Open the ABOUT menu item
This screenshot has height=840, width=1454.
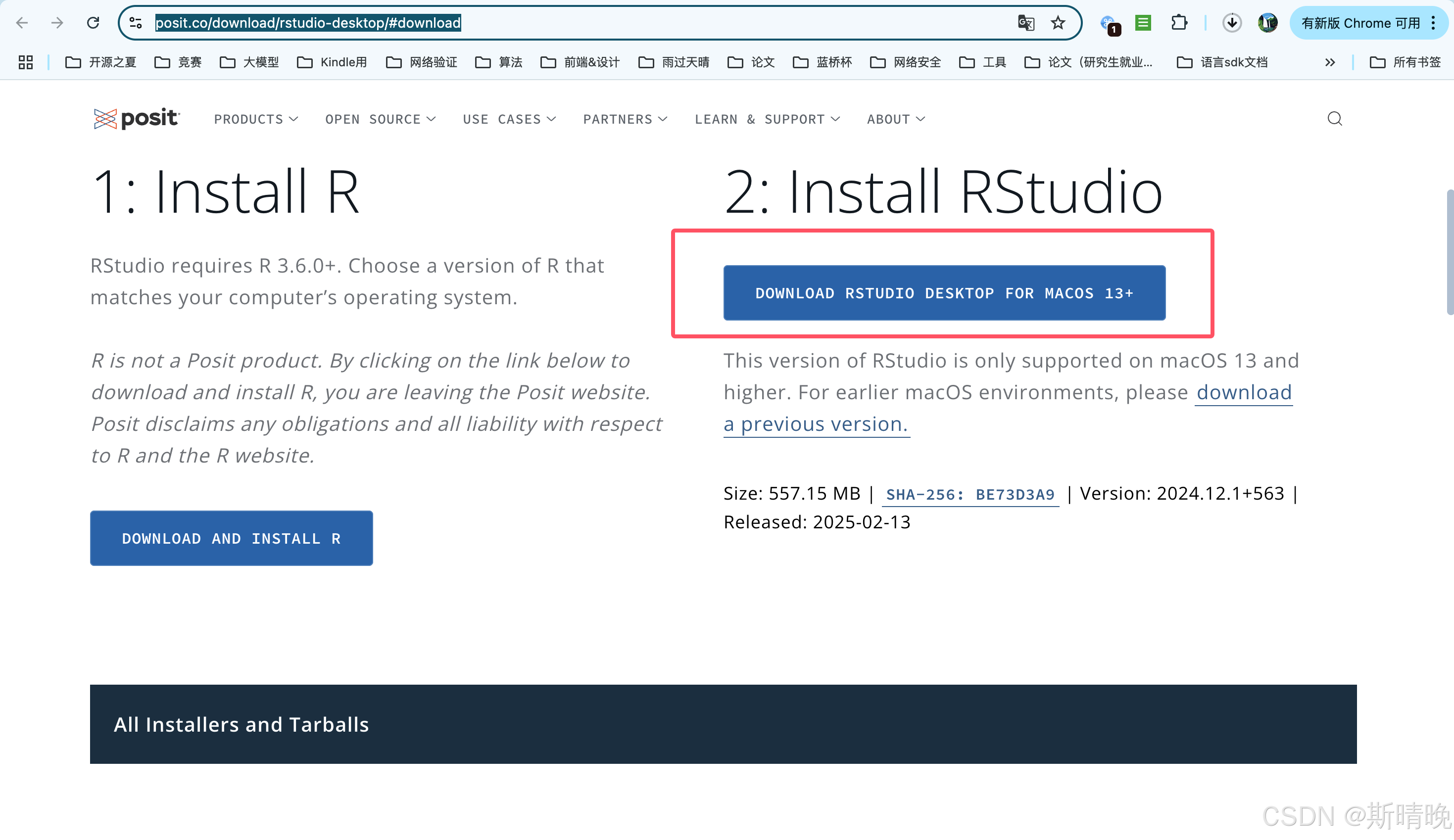[895, 119]
